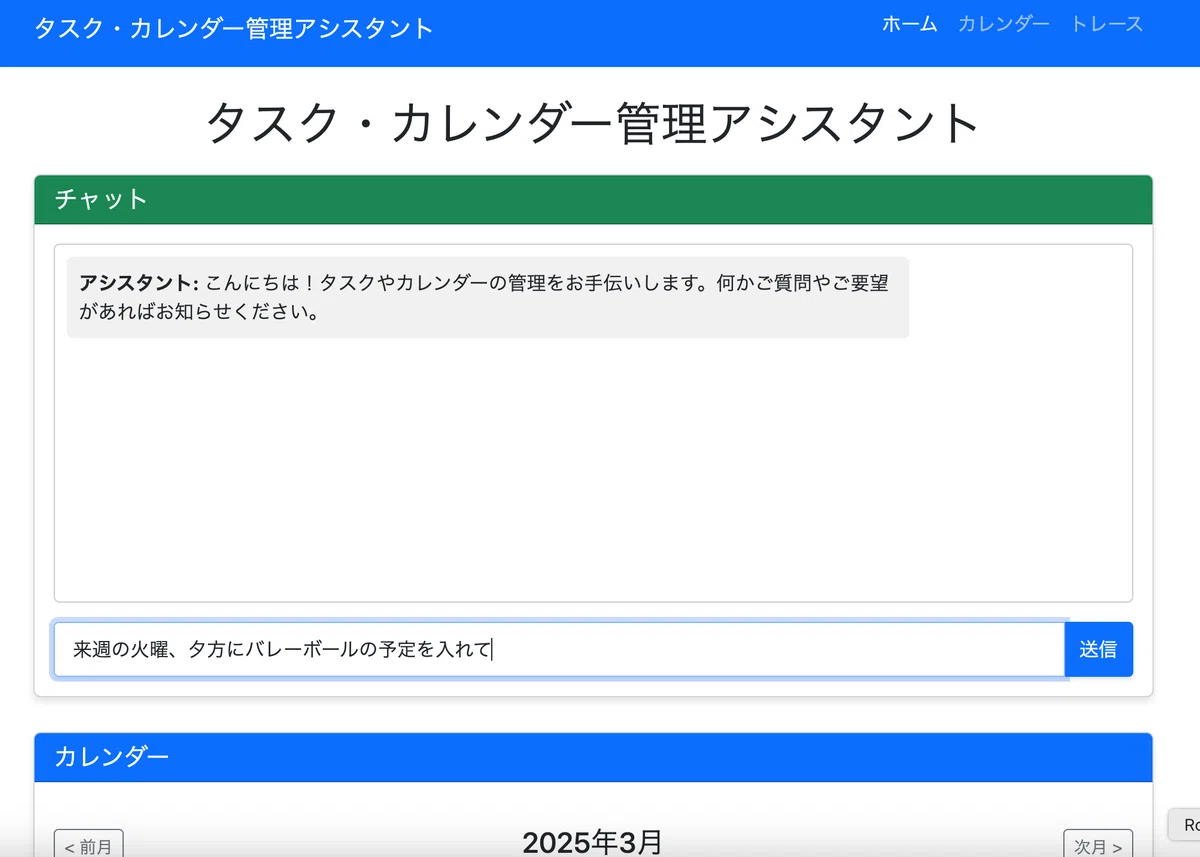Select the assistant greeting message bubble
The width and height of the screenshot is (1200, 857).
[488, 297]
